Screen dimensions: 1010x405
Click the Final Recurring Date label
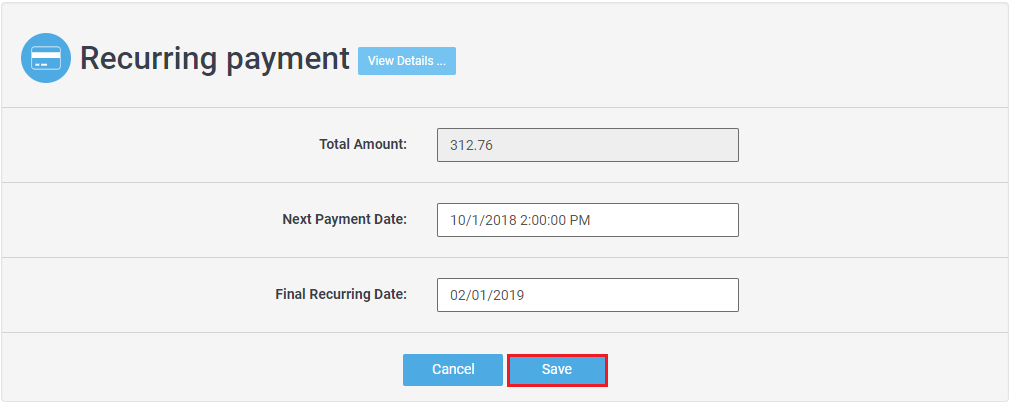(341, 294)
